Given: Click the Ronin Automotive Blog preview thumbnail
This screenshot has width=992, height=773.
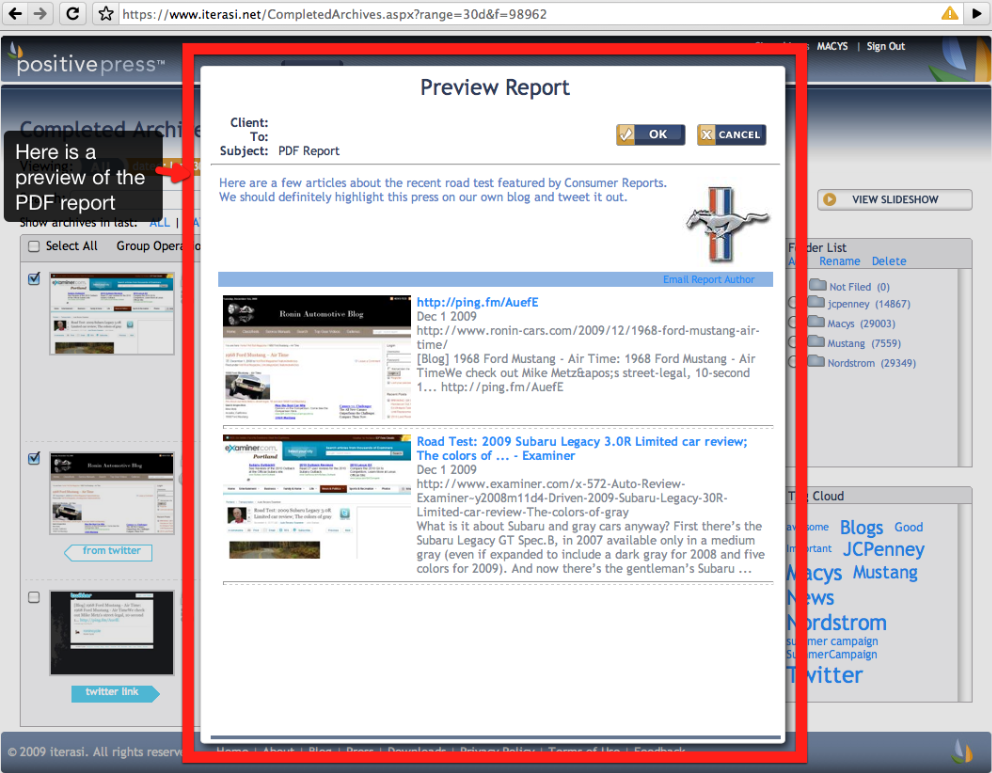Looking at the screenshot, I should [317, 358].
